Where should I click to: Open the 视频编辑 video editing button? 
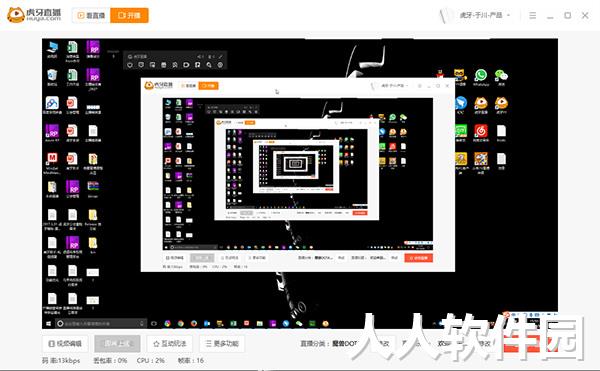65,343
